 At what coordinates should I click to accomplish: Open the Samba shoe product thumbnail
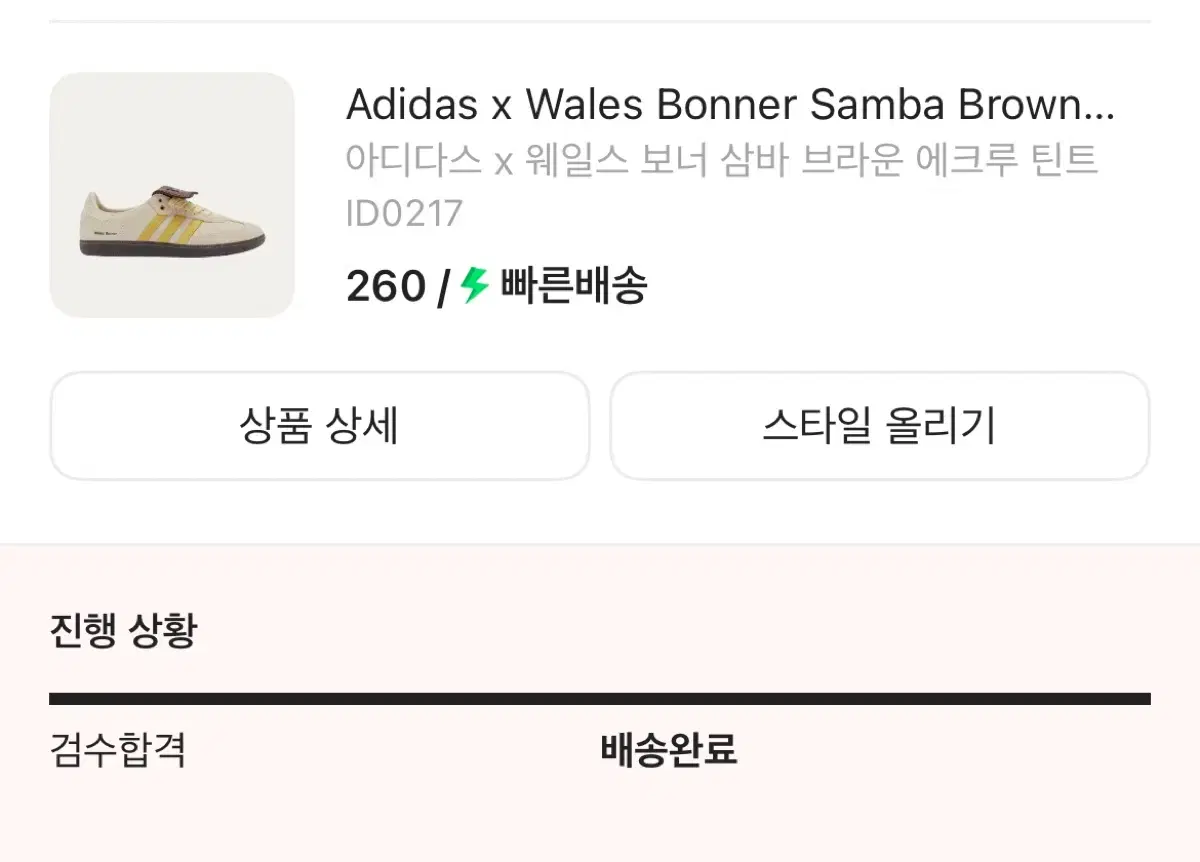pos(172,195)
